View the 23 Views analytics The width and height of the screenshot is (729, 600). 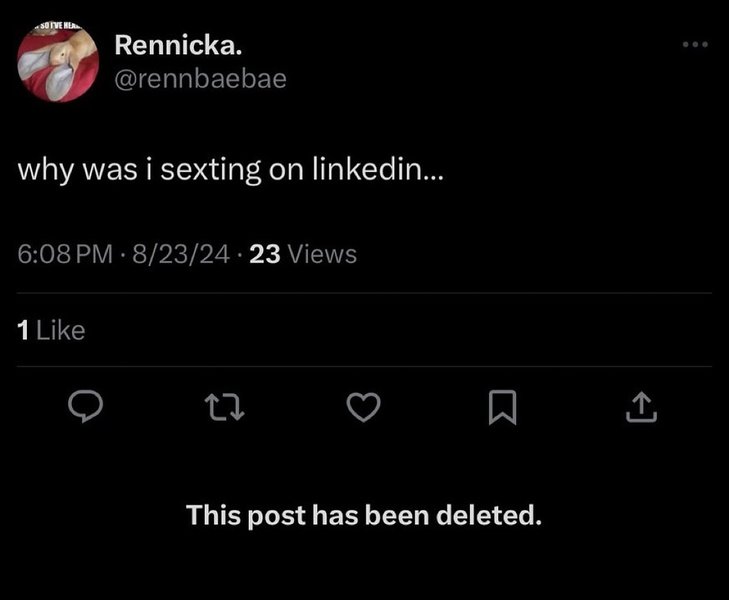coord(302,254)
